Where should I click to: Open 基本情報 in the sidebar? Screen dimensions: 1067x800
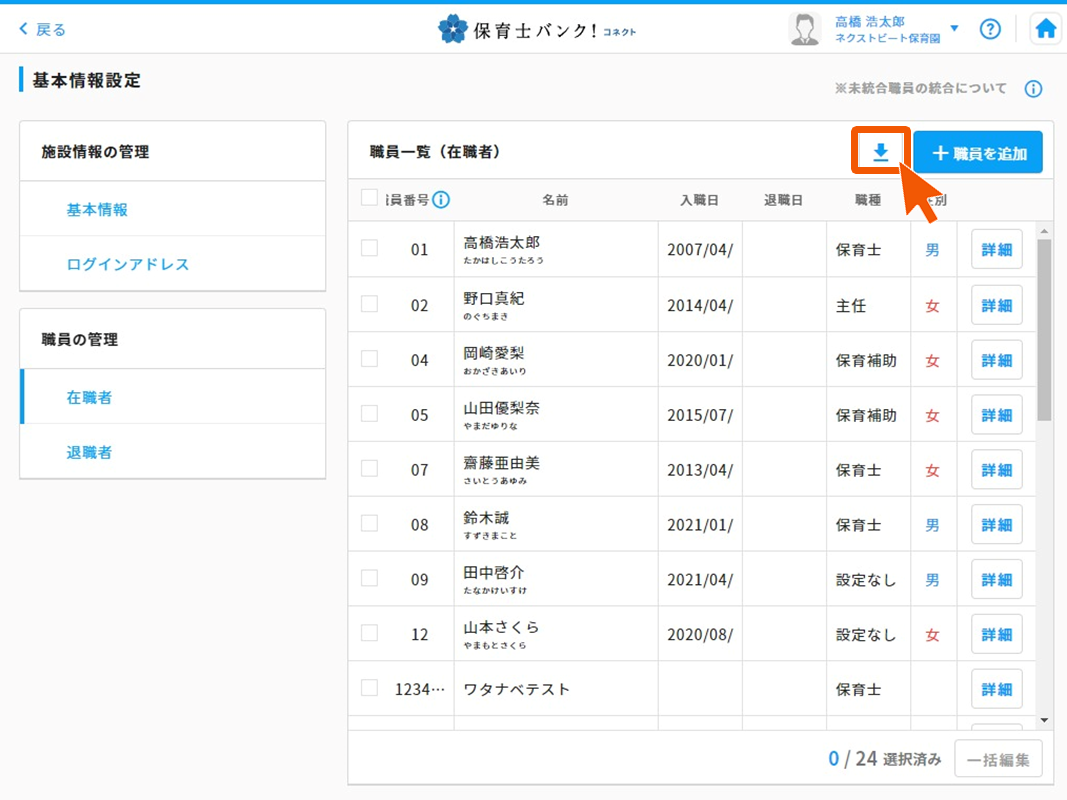tap(97, 210)
